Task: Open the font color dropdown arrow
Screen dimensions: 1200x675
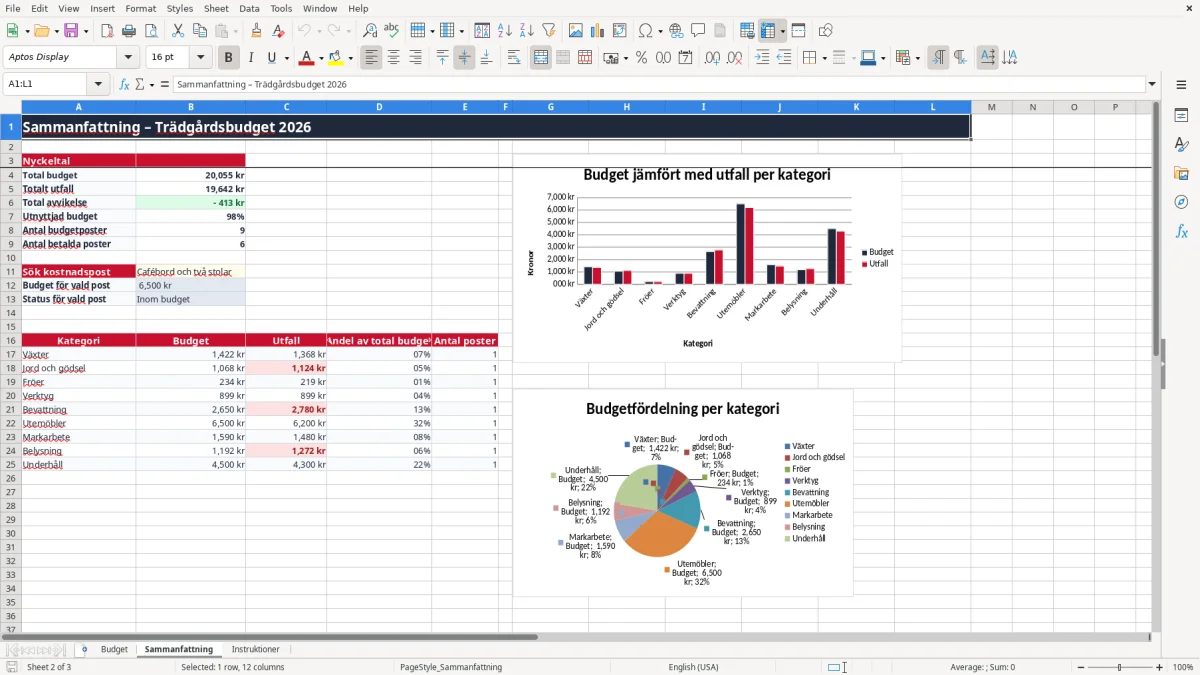Action: (x=320, y=58)
